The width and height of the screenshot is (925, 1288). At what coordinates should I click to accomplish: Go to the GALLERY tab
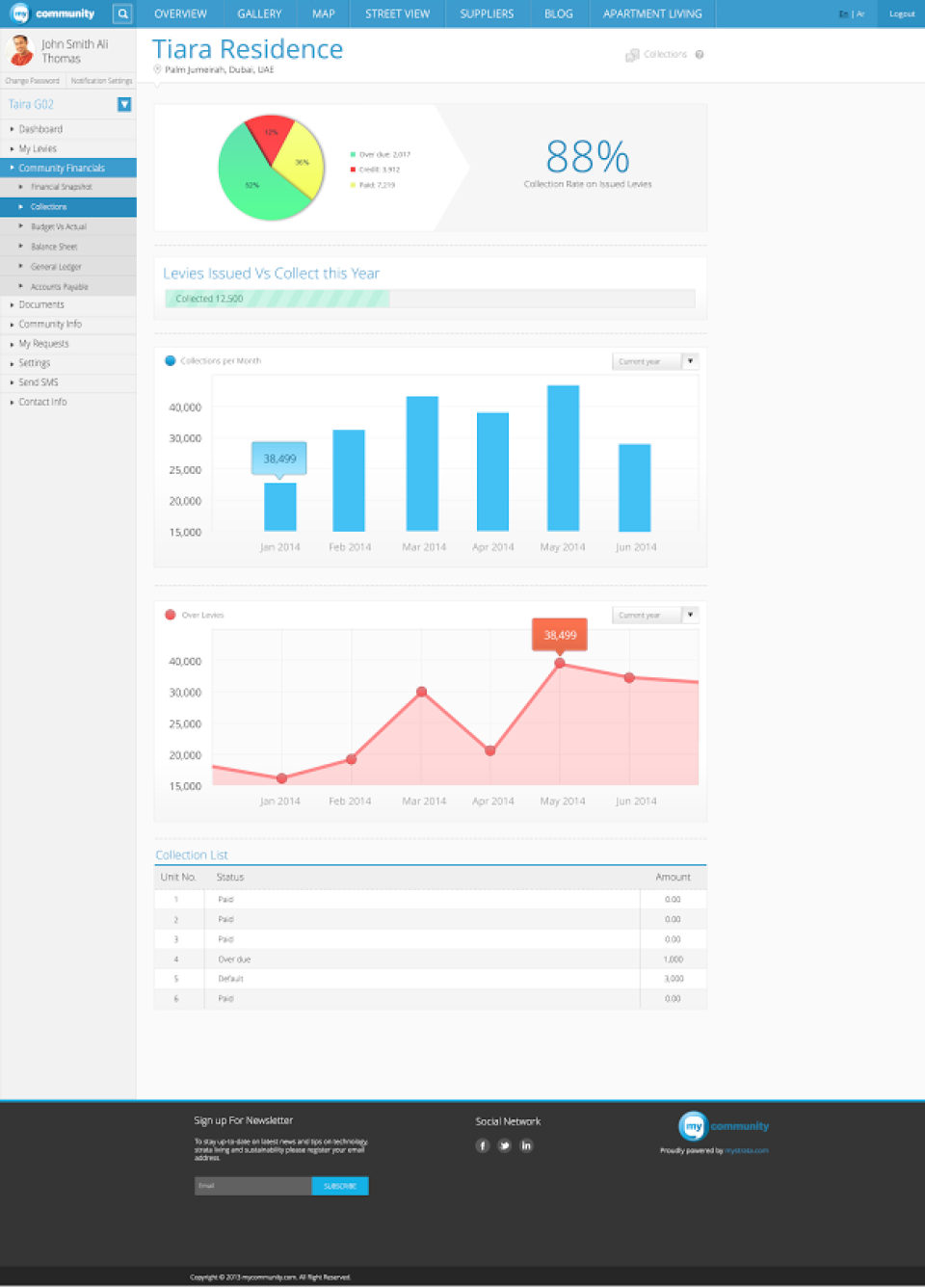259,13
